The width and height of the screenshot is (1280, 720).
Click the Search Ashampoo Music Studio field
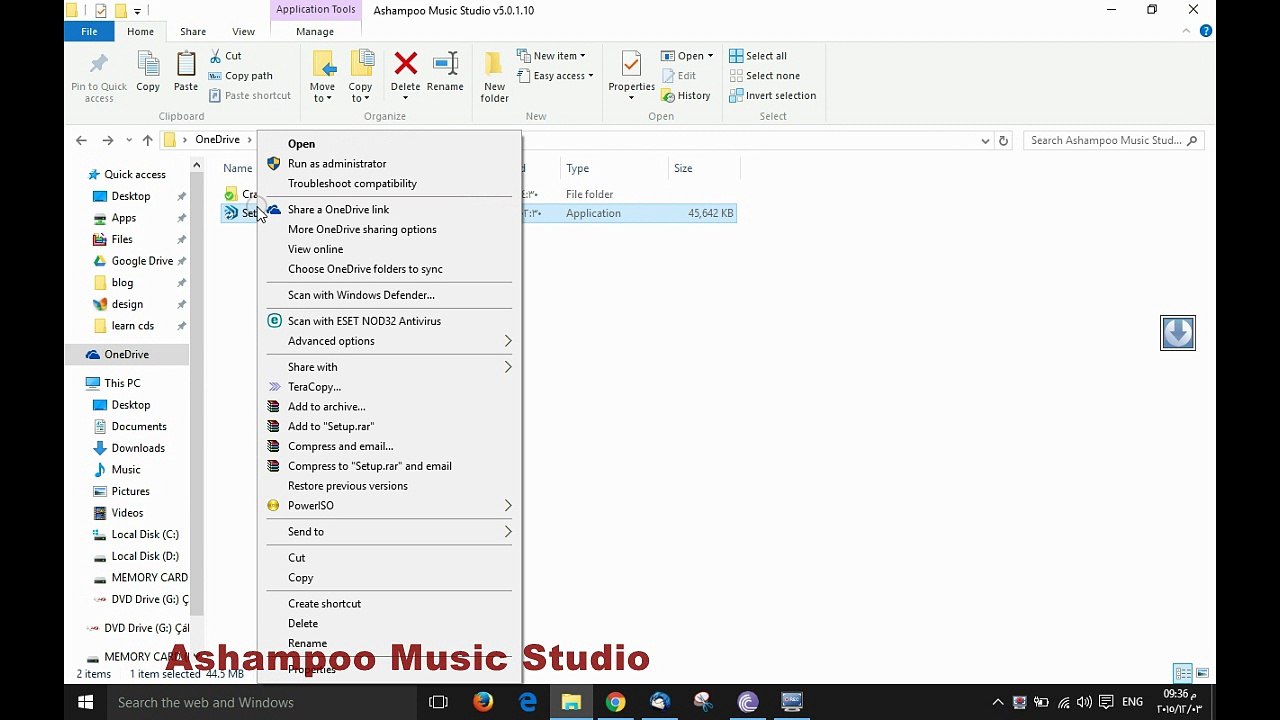pos(1112,140)
